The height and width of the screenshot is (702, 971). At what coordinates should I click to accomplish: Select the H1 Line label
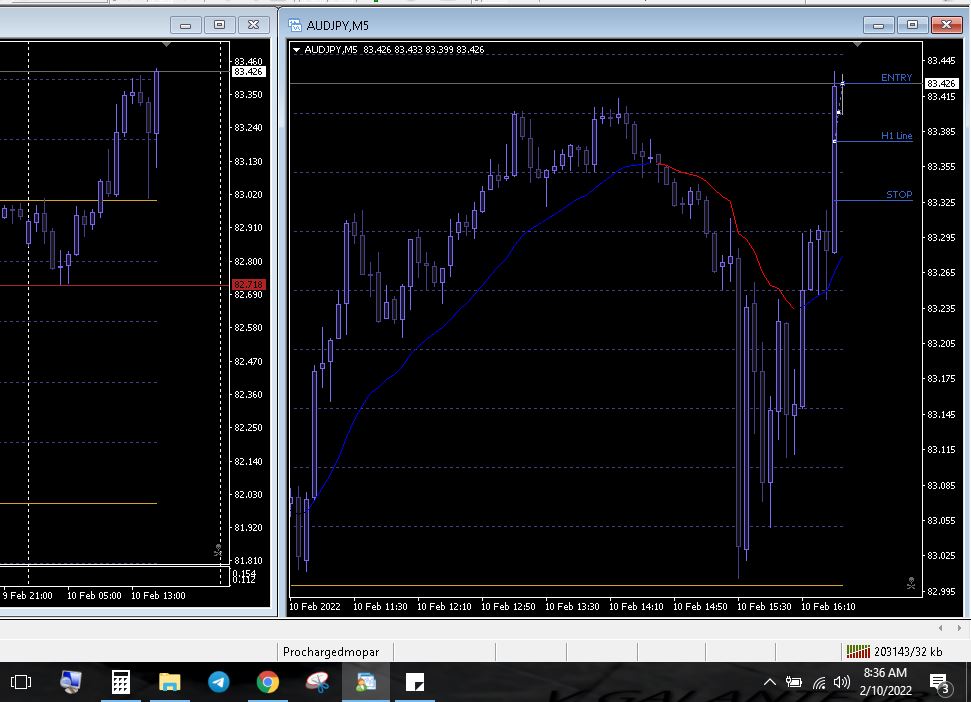pos(896,136)
